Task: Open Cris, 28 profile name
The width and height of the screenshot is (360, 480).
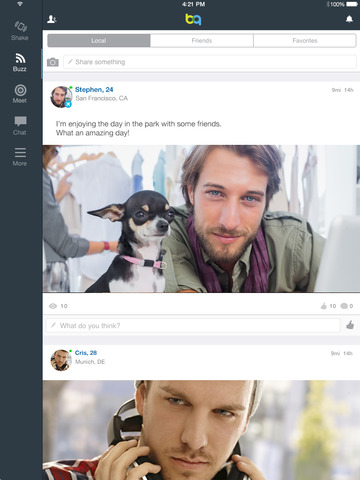Action: pos(86,353)
